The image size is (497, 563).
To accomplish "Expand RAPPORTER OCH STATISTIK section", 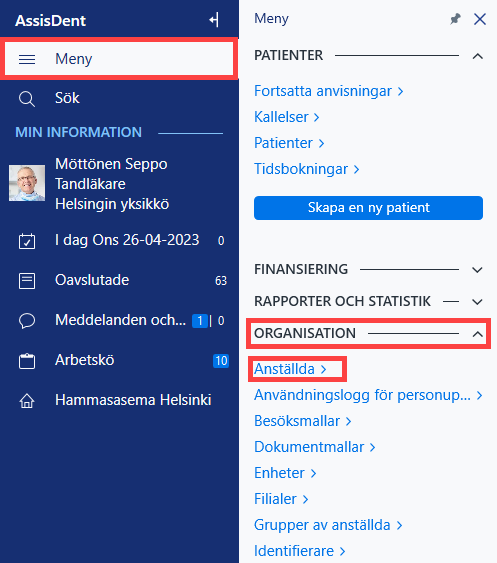I will click(x=477, y=302).
